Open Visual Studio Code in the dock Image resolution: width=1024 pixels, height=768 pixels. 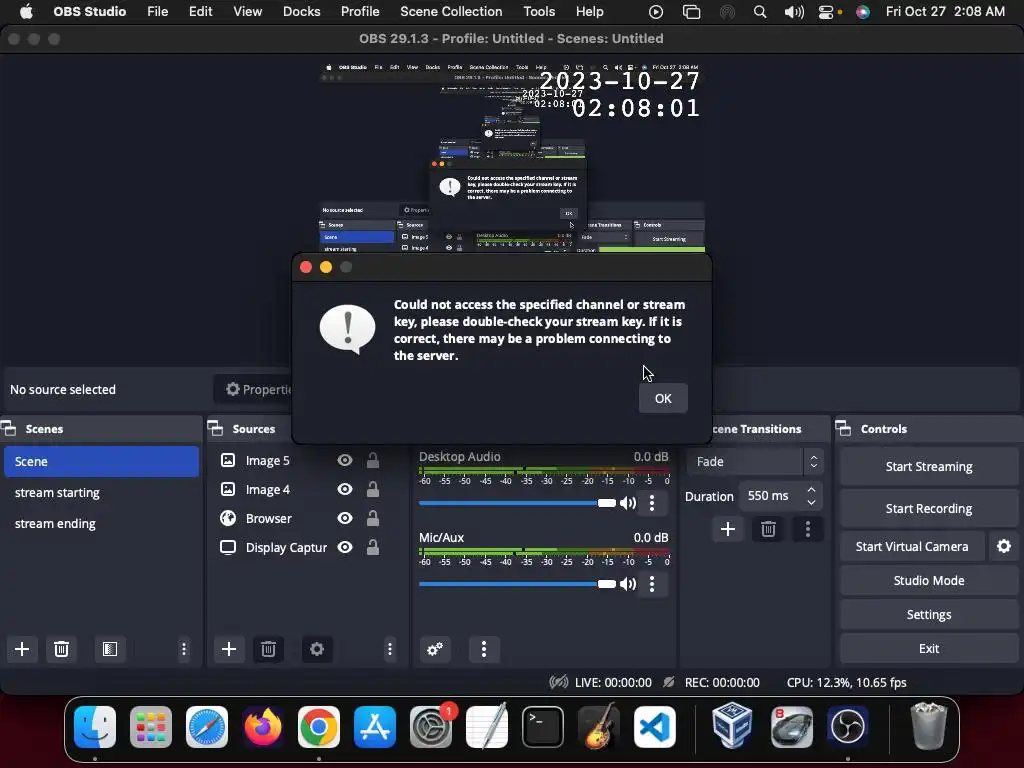click(x=655, y=727)
